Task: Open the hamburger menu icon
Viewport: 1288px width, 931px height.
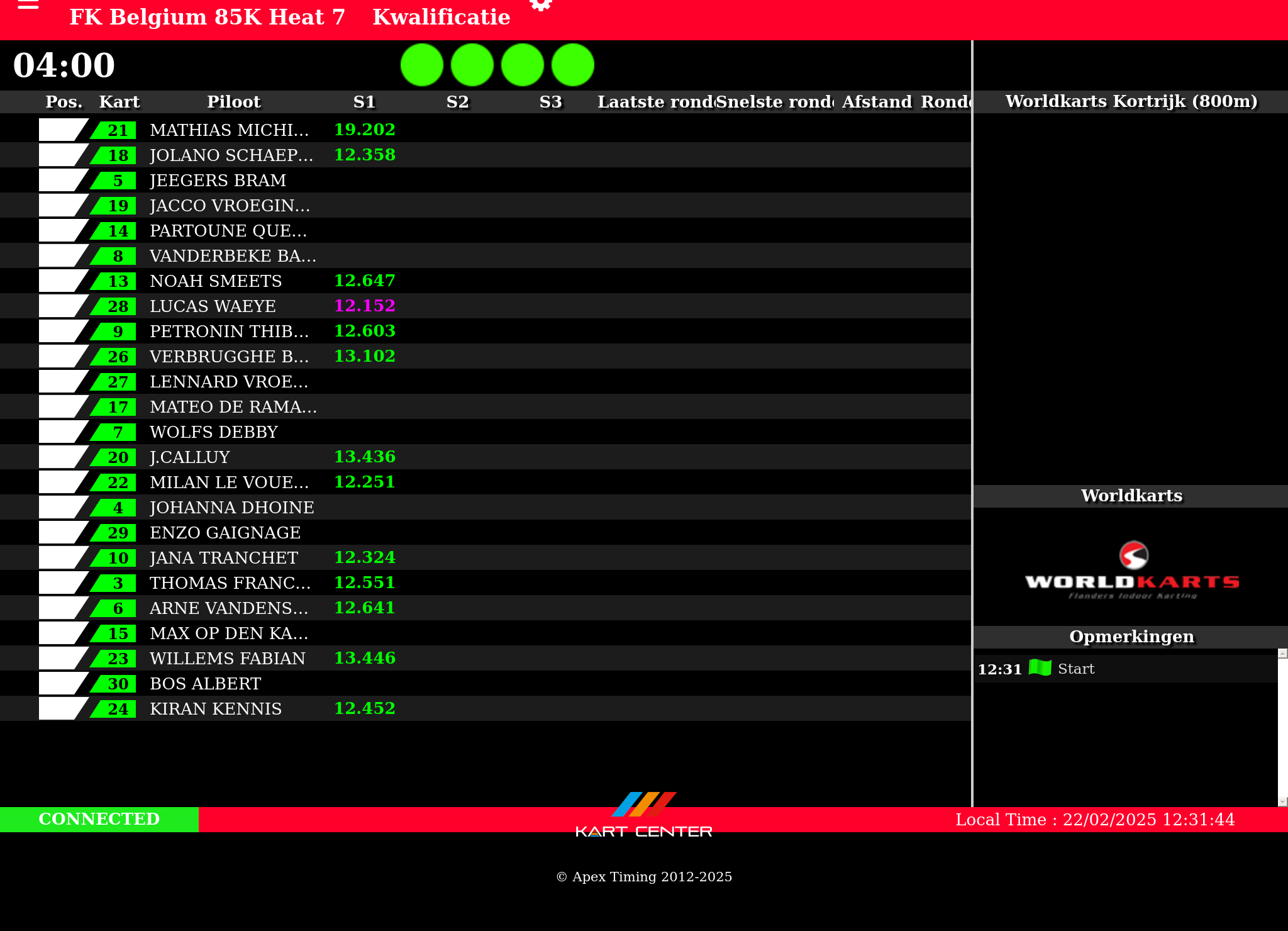Action: click(x=28, y=5)
